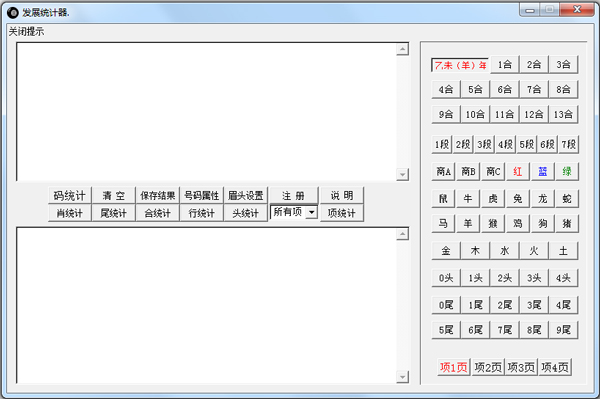Pick the green 绿 color button
Viewport: 600px width, 399px height.
pyautogui.click(x=567, y=171)
